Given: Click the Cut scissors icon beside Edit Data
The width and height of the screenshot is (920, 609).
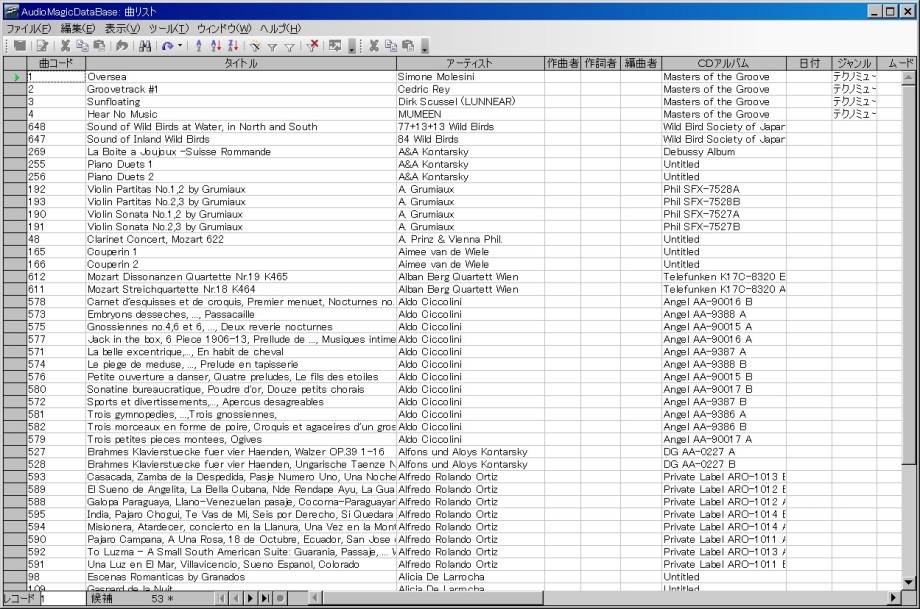Looking at the screenshot, I should pyautogui.click(x=65, y=46).
